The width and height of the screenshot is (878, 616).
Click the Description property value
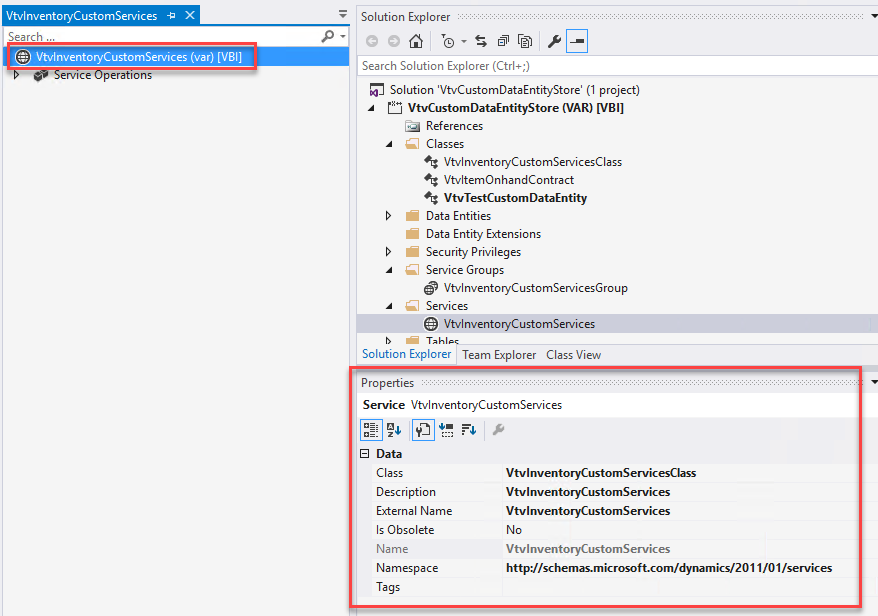click(x=588, y=492)
